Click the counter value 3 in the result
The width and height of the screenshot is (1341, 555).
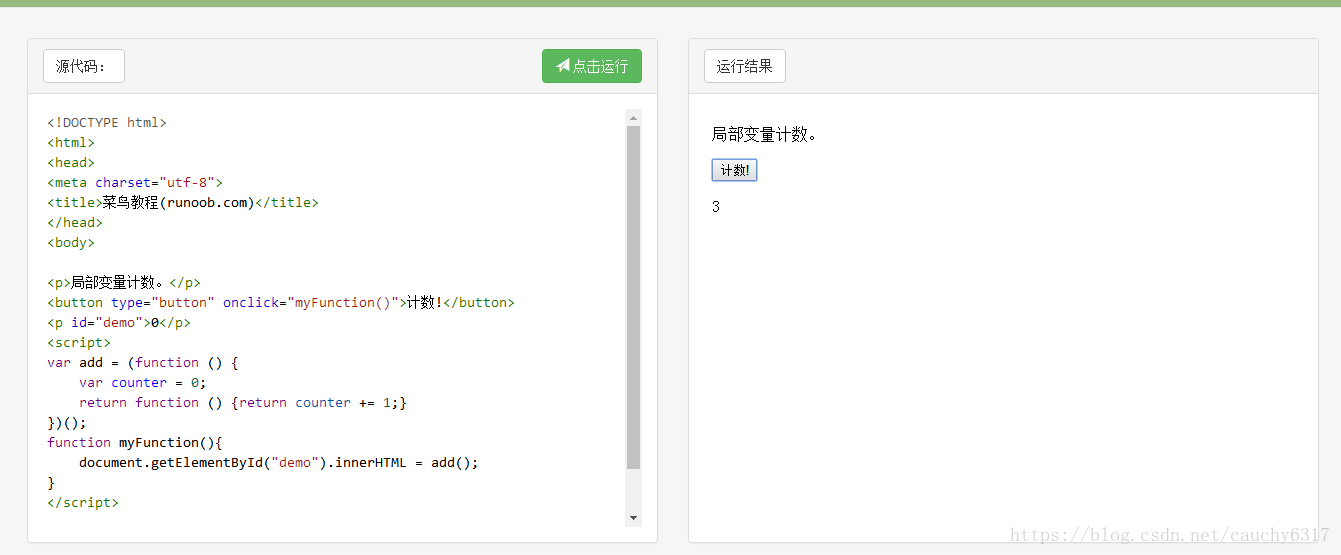[x=716, y=207]
